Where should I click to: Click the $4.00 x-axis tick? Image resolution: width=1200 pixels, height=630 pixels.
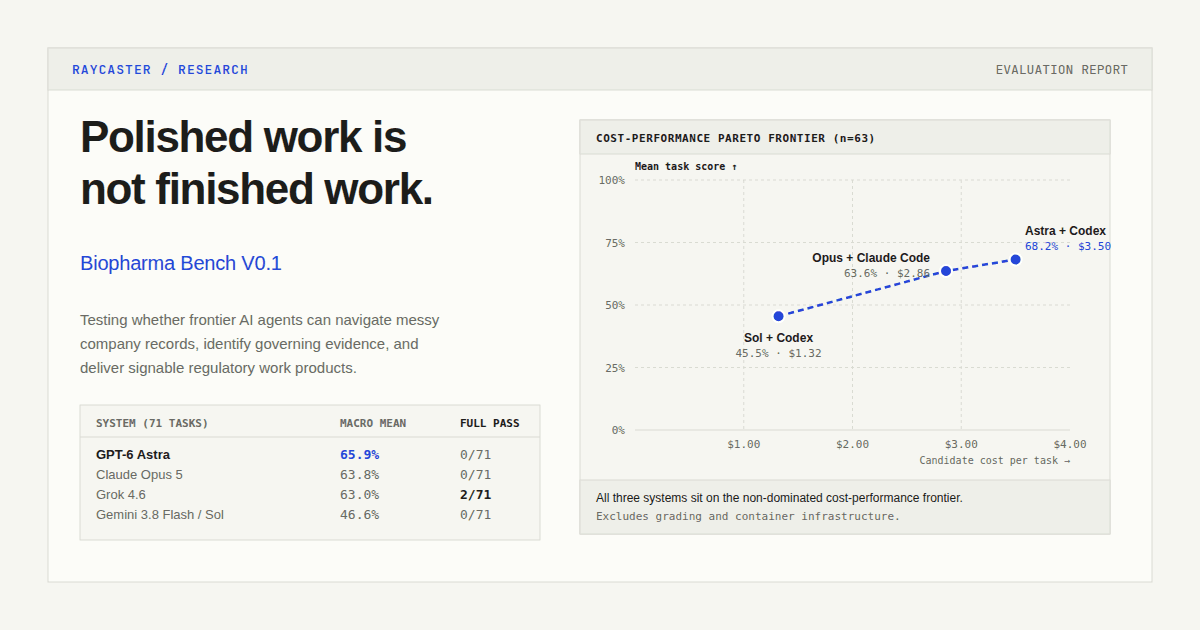pyautogui.click(x=1070, y=444)
